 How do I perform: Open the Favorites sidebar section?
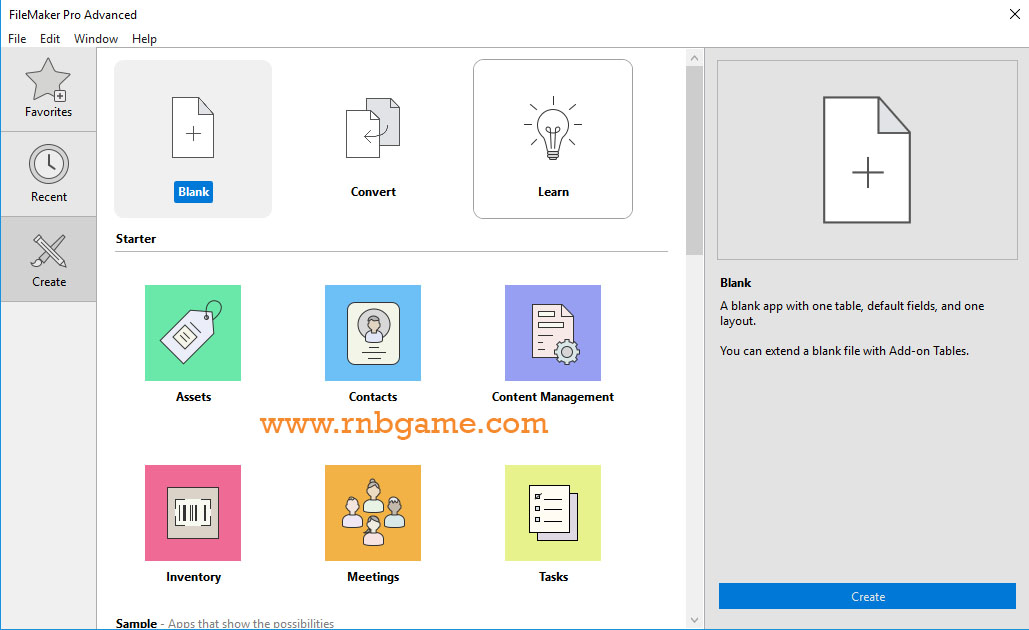49,89
